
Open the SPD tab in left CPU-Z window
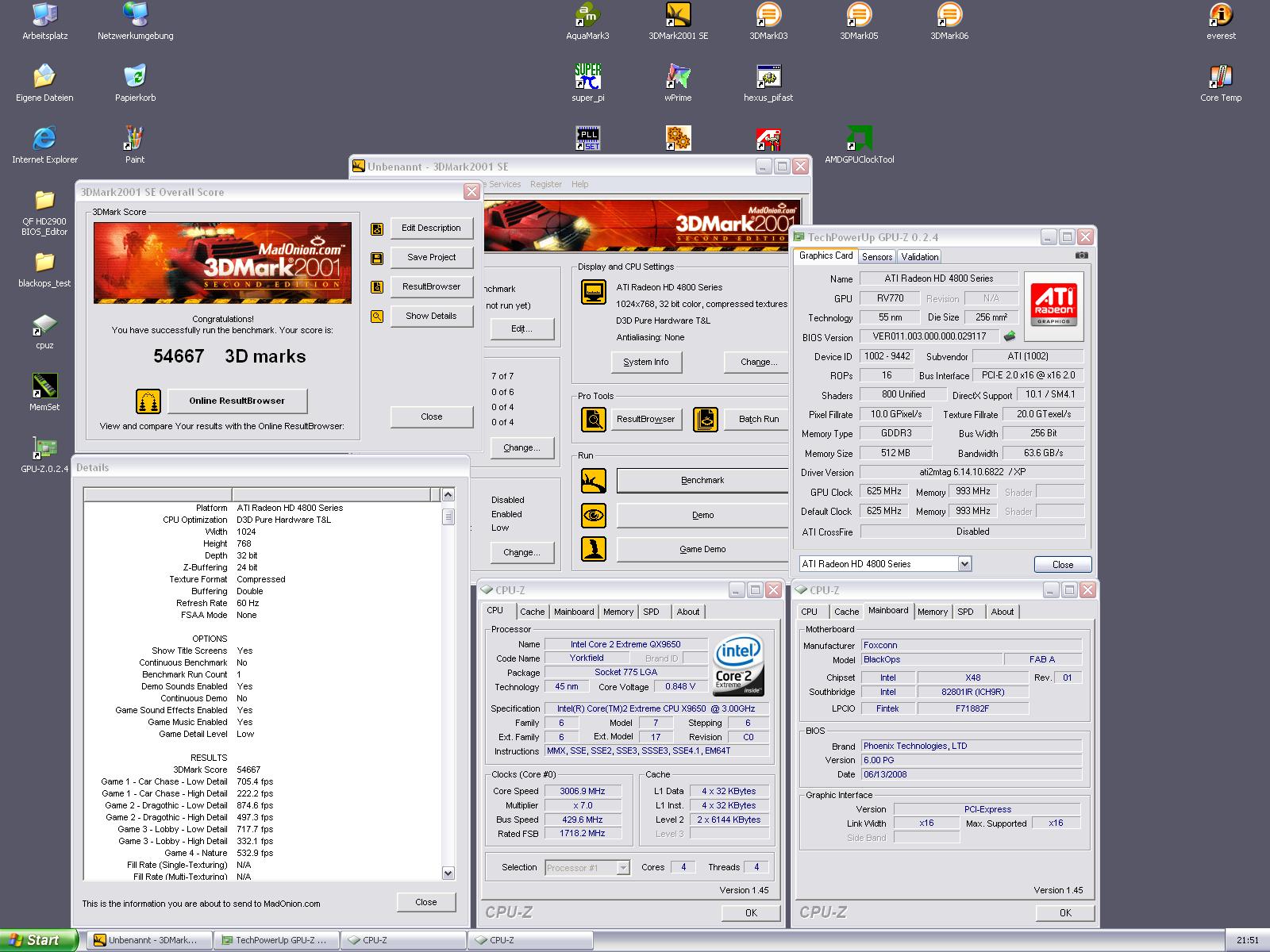click(x=652, y=612)
